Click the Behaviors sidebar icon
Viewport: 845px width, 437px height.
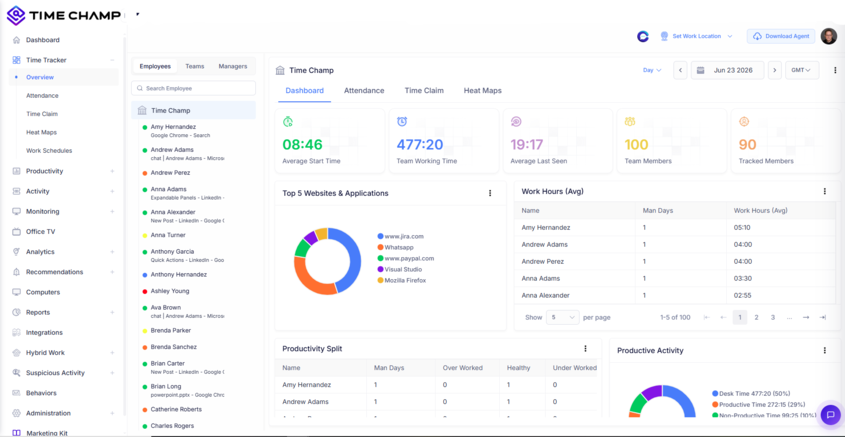tap(16, 393)
